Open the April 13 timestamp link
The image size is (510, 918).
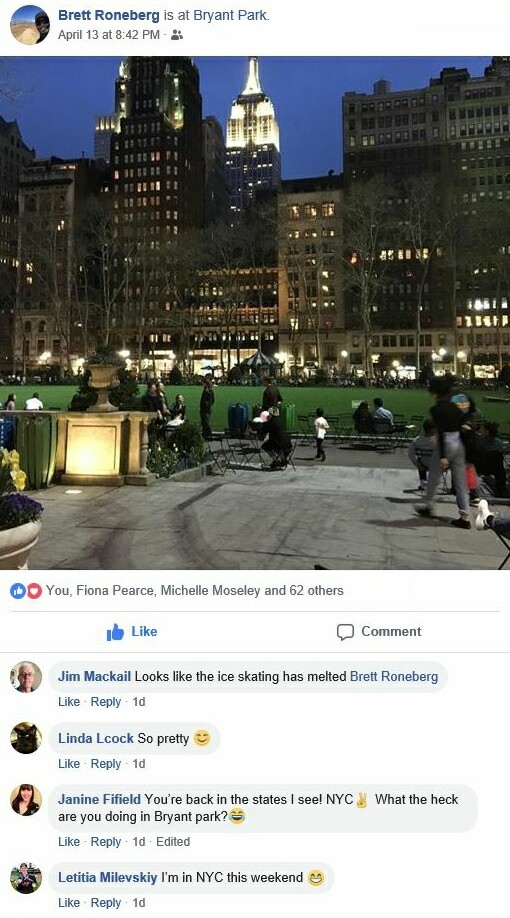(x=108, y=35)
